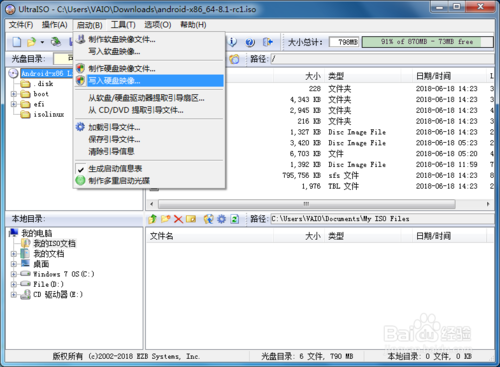Choose 写入软盘映像 menu entry

pos(149,51)
